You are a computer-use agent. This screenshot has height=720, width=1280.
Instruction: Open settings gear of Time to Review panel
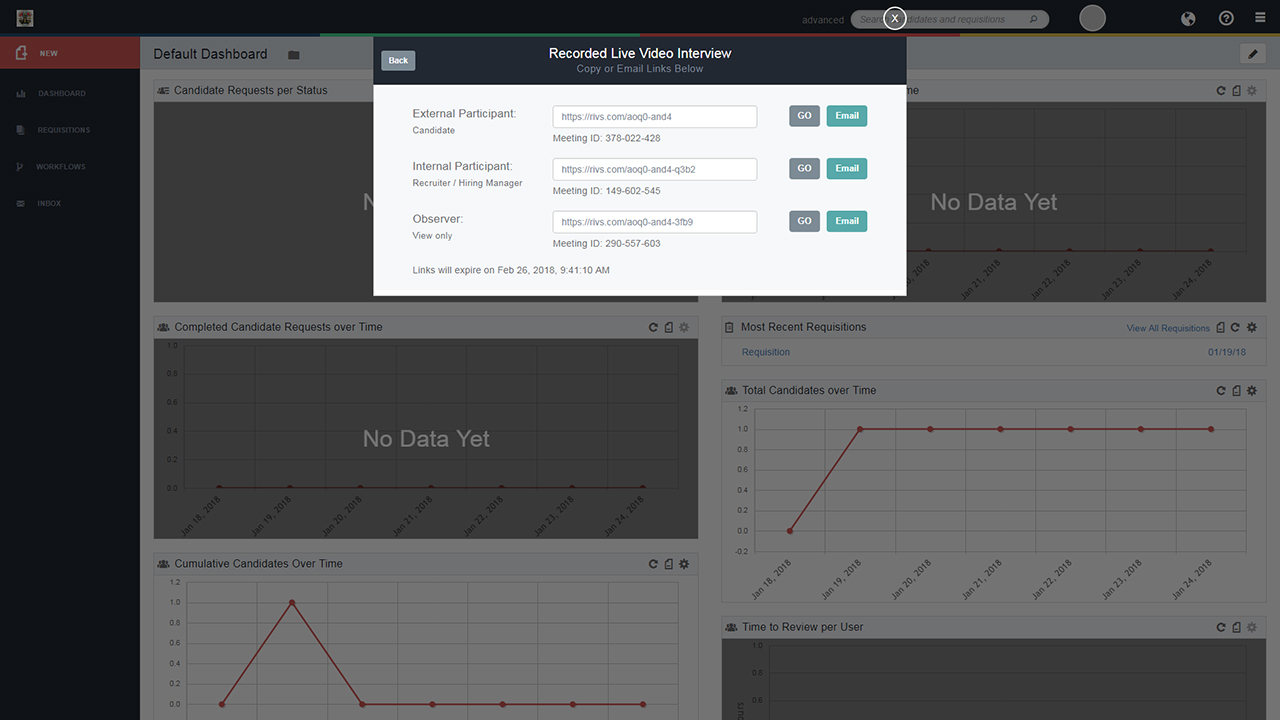1252,627
